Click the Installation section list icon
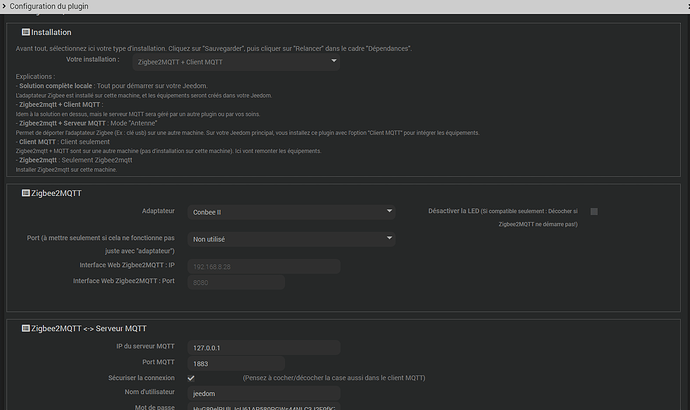690x410 pixels. 25,33
